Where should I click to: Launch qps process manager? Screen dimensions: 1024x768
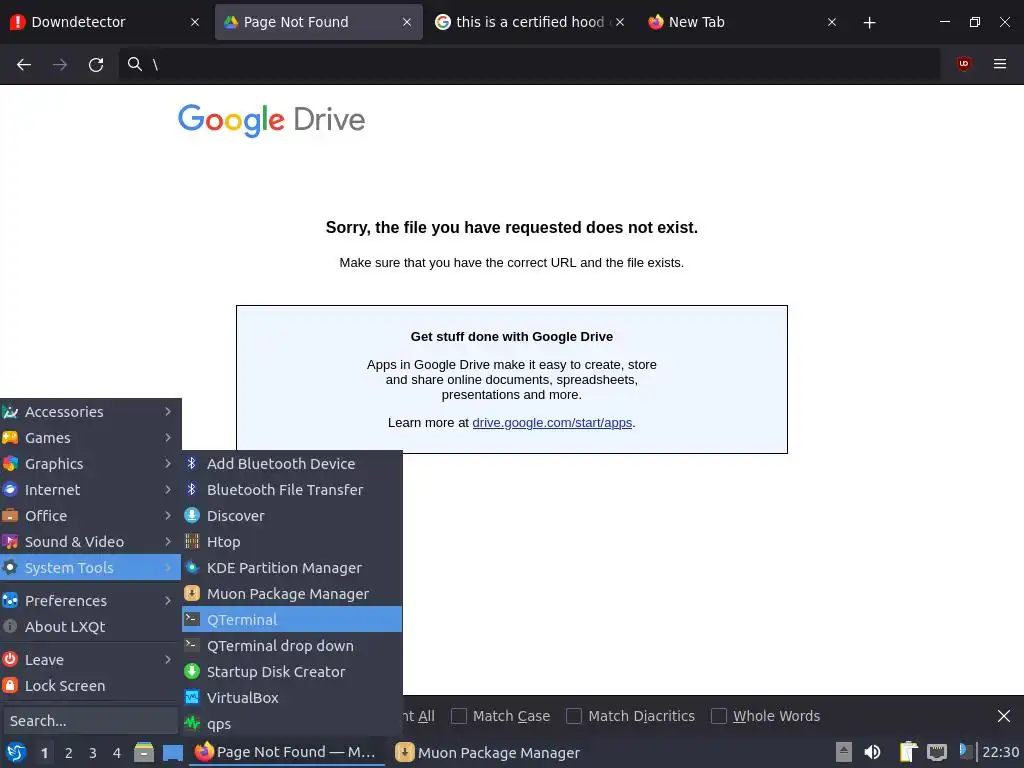pyautogui.click(x=292, y=724)
